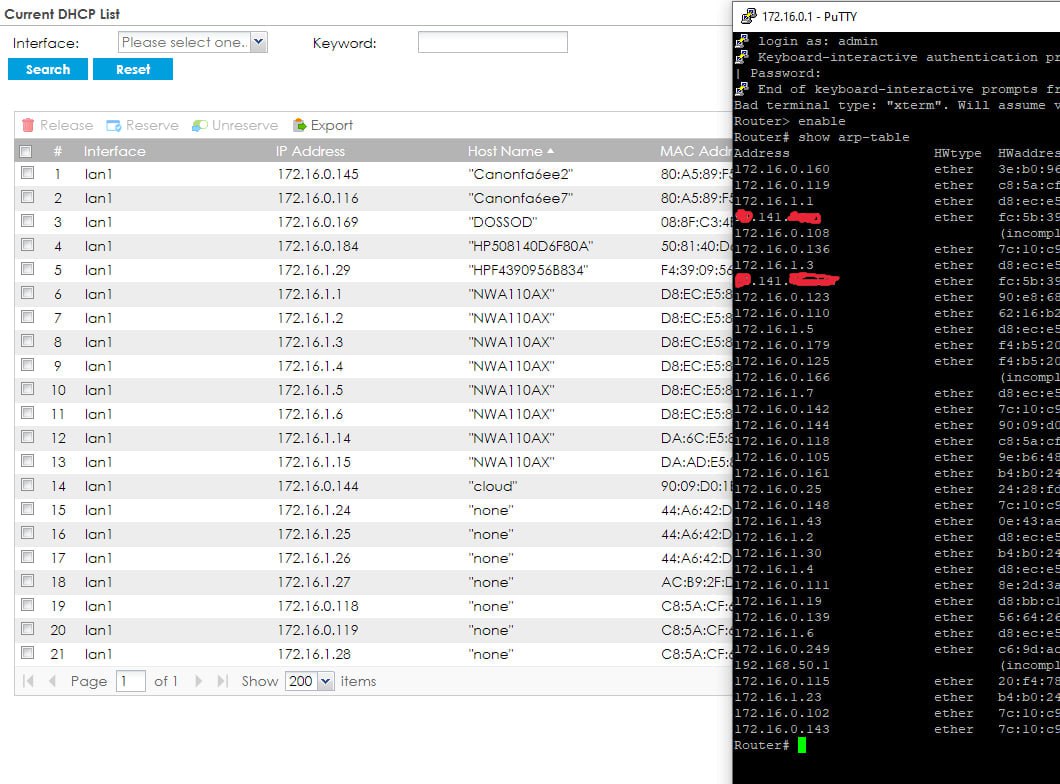Go to the first page arrow
The image size is (1060, 784).
click(28, 681)
